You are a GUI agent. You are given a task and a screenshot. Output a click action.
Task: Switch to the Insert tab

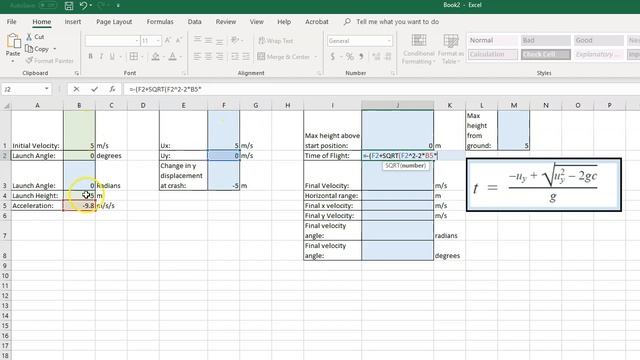pyautogui.click(x=73, y=22)
